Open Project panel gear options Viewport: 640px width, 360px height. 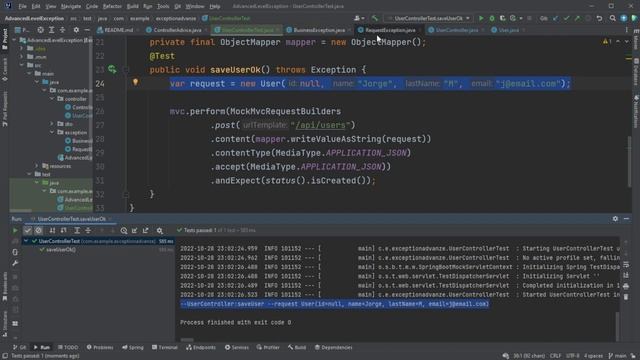point(76,30)
